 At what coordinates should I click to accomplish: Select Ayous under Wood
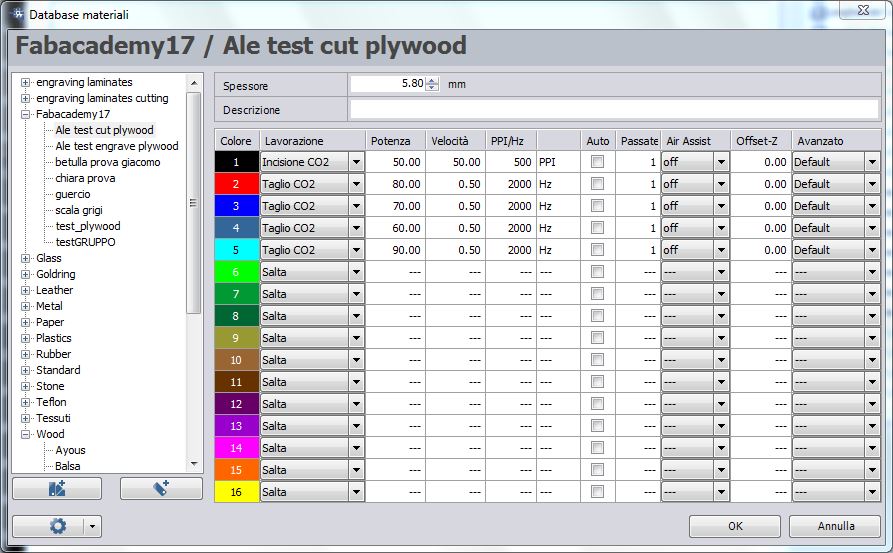70,450
